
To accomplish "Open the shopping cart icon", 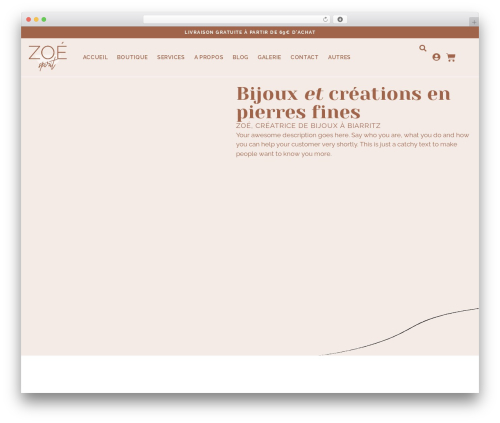I will click(x=451, y=57).
